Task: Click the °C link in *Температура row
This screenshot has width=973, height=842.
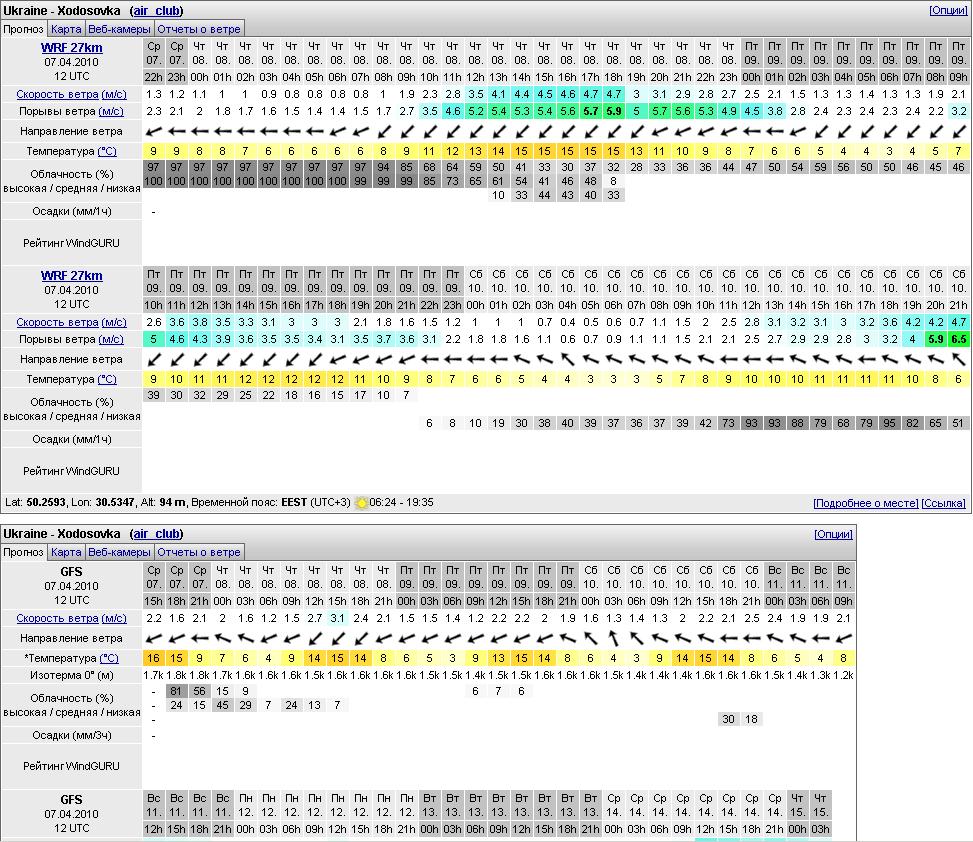Action: tap(107, 658)
